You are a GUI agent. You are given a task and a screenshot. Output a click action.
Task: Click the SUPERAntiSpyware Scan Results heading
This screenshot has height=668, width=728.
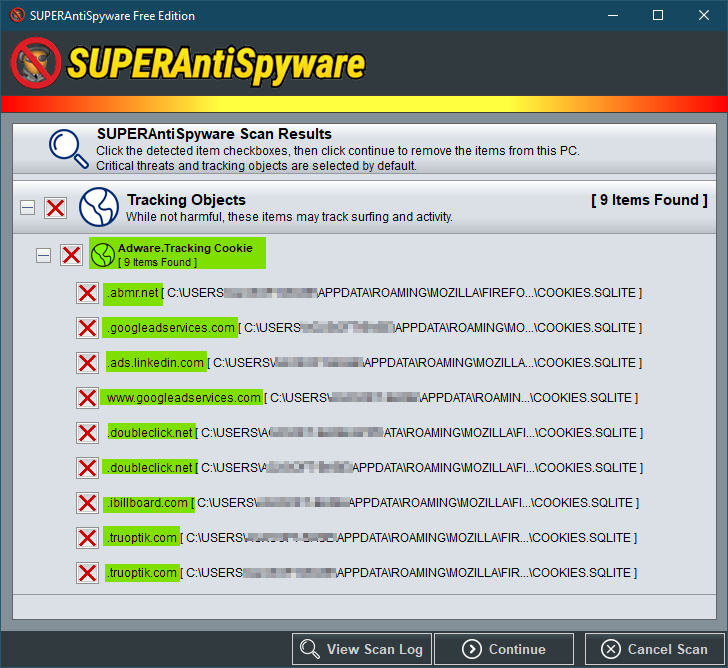click(x=214, y=134)
